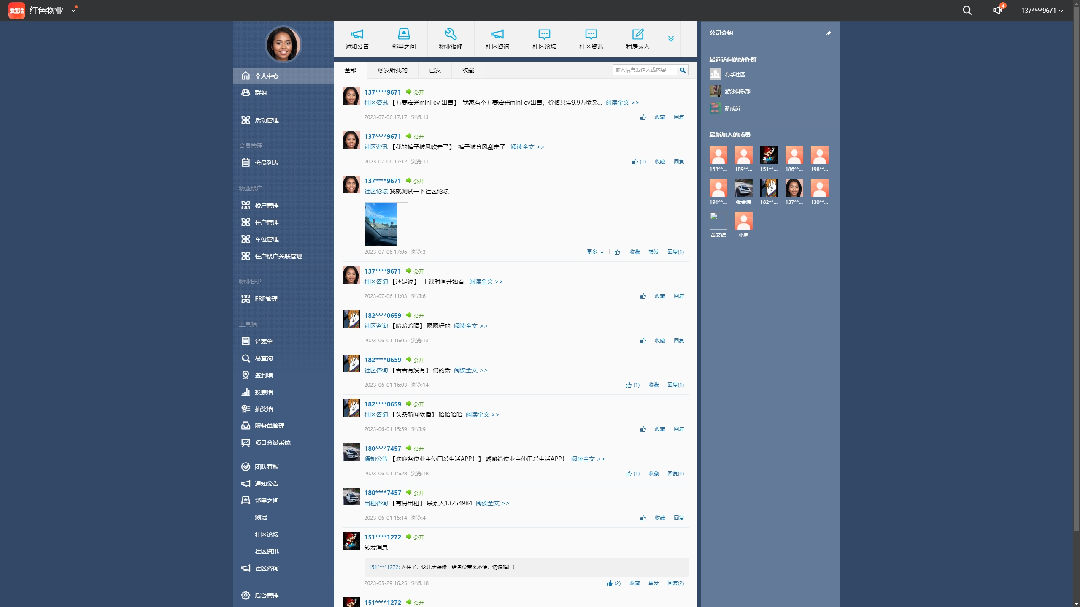Click the large profile avatar atop the sidebar
This screenshot has width=1080, height=607.
[x=283, y=44]
